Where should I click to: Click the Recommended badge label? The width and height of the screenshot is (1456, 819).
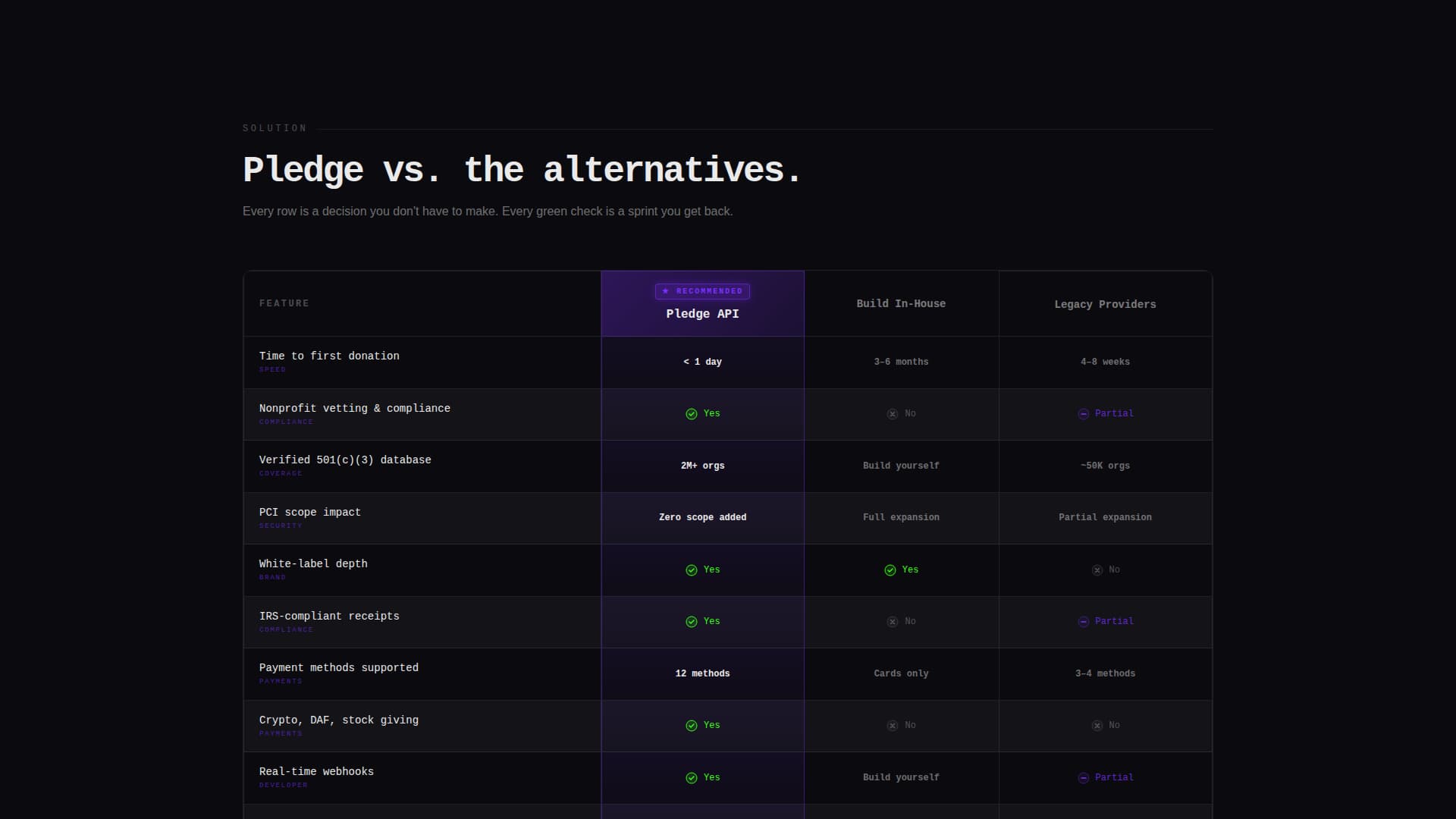coord(709,291)
